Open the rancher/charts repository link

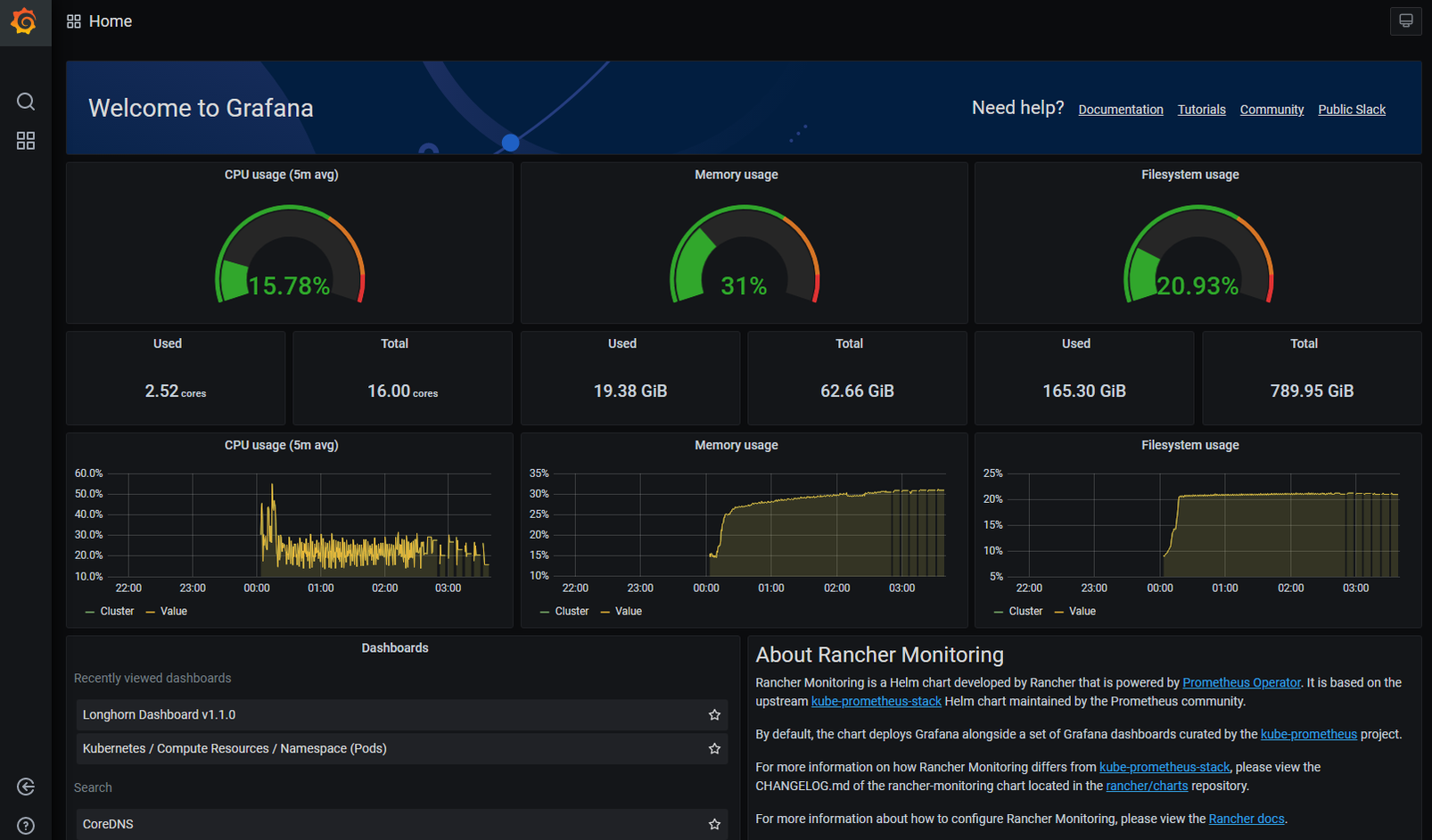[1147, 786]
